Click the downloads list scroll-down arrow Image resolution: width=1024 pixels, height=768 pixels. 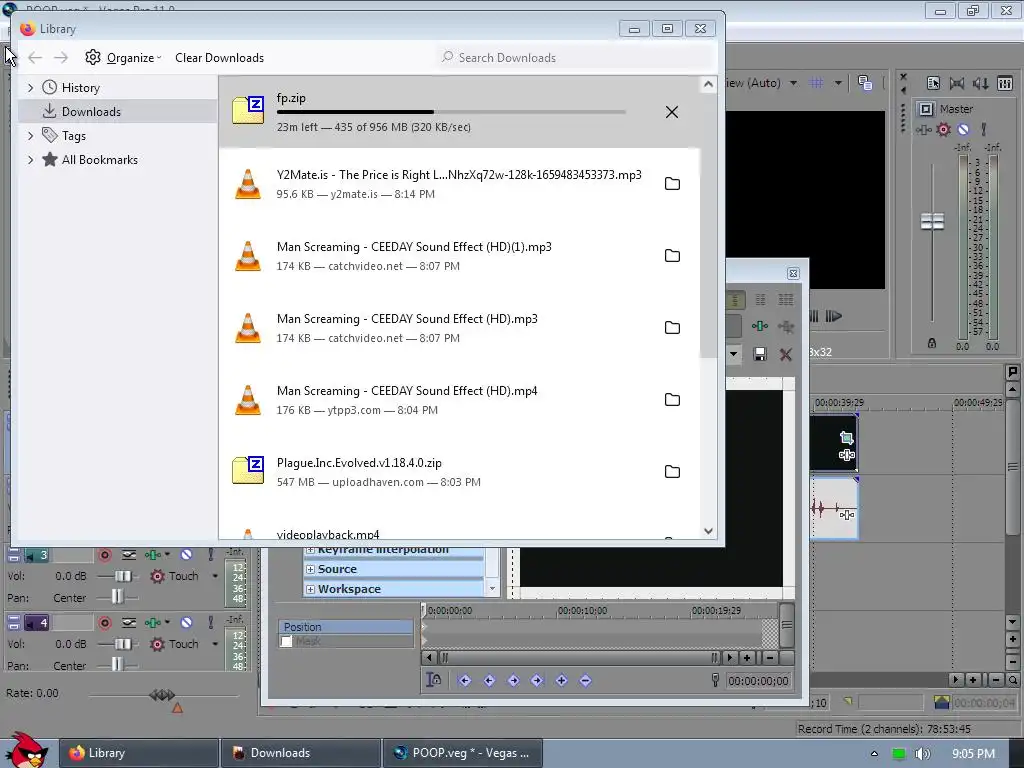point(708,531)
